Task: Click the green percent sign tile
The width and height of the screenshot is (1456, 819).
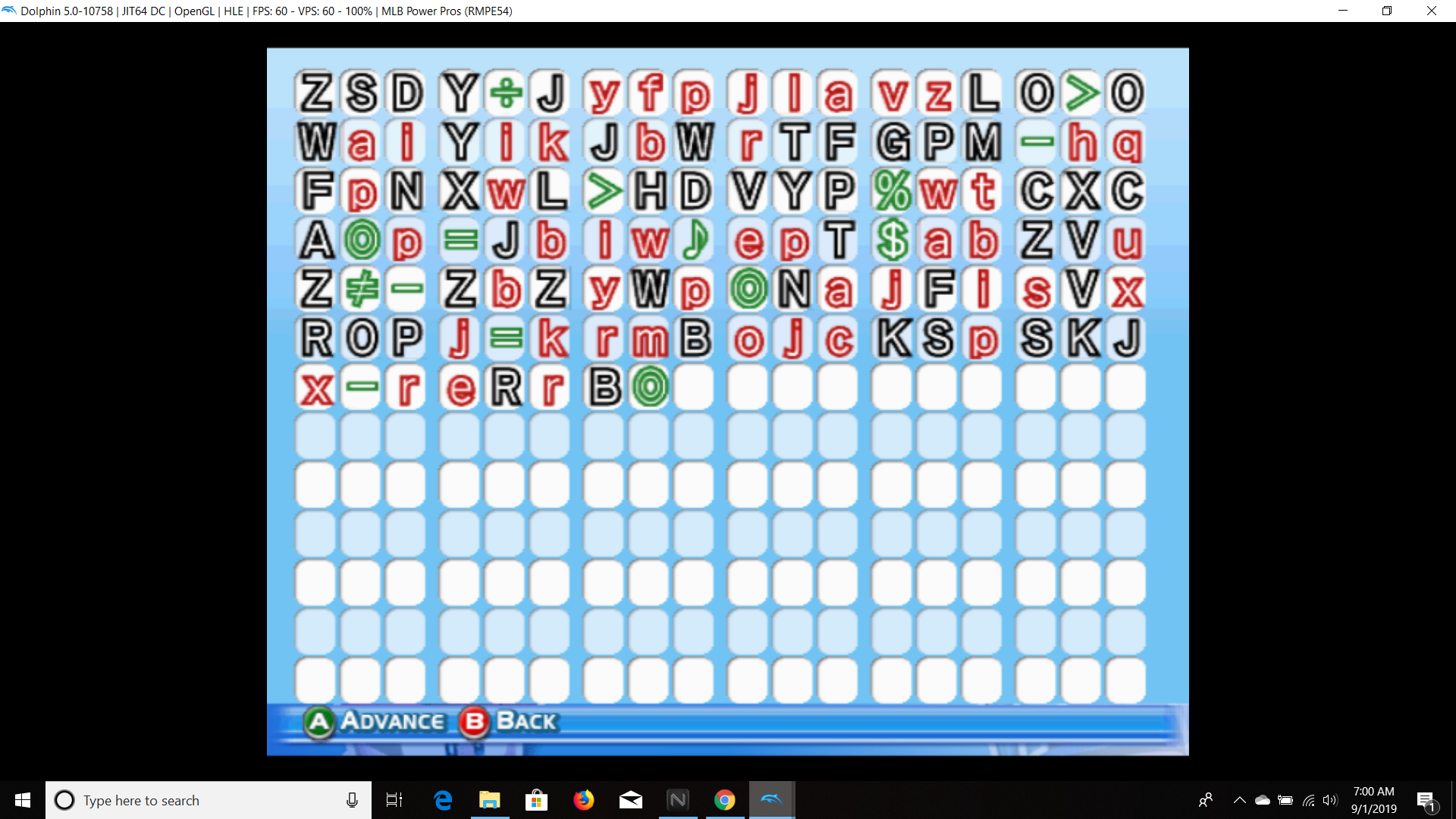Action: [x=893, y=190]
